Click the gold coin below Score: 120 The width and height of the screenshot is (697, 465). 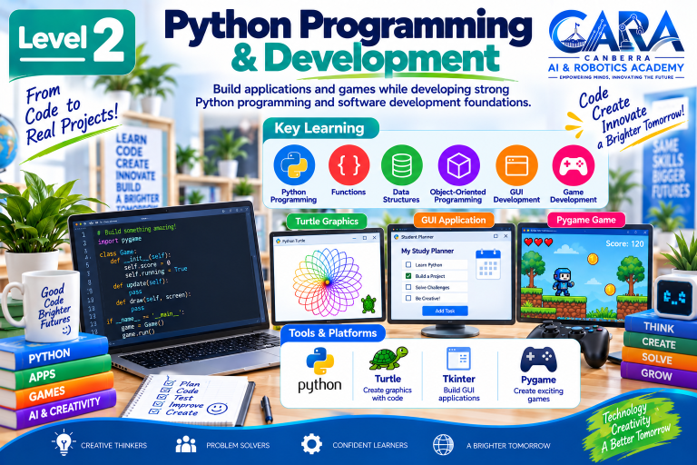coord(593,258)
